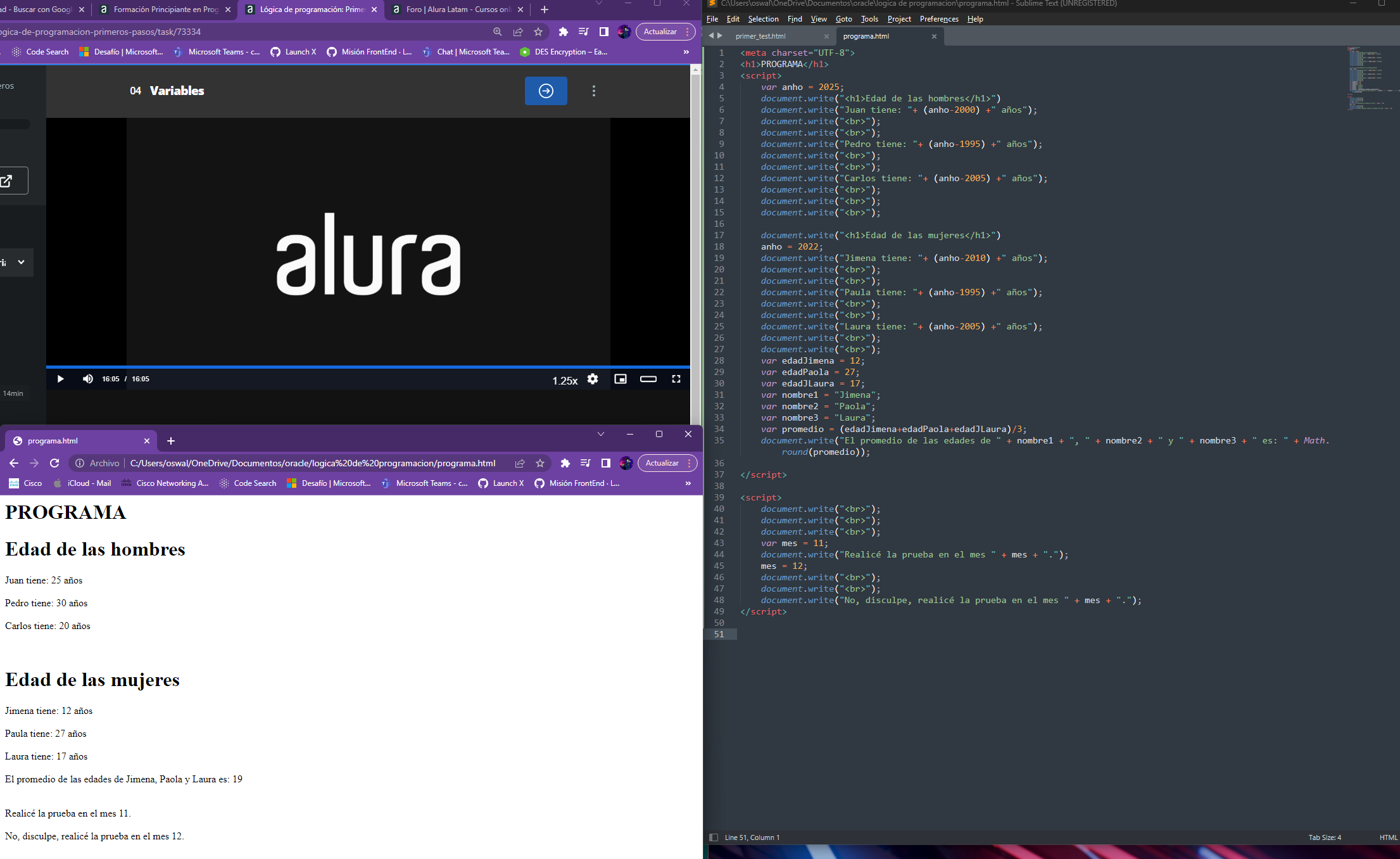Reload programa.html page

pos(54,463)
